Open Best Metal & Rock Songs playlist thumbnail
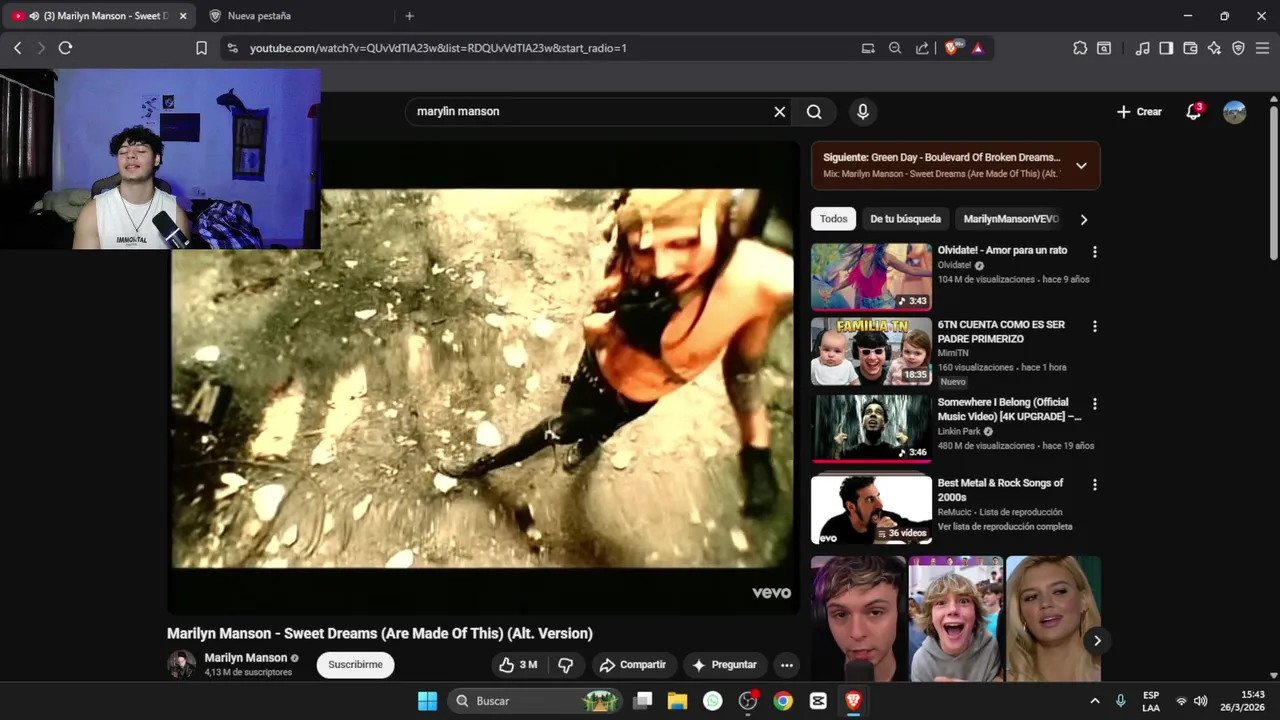 pyautogui.click(x=871, y=509)
